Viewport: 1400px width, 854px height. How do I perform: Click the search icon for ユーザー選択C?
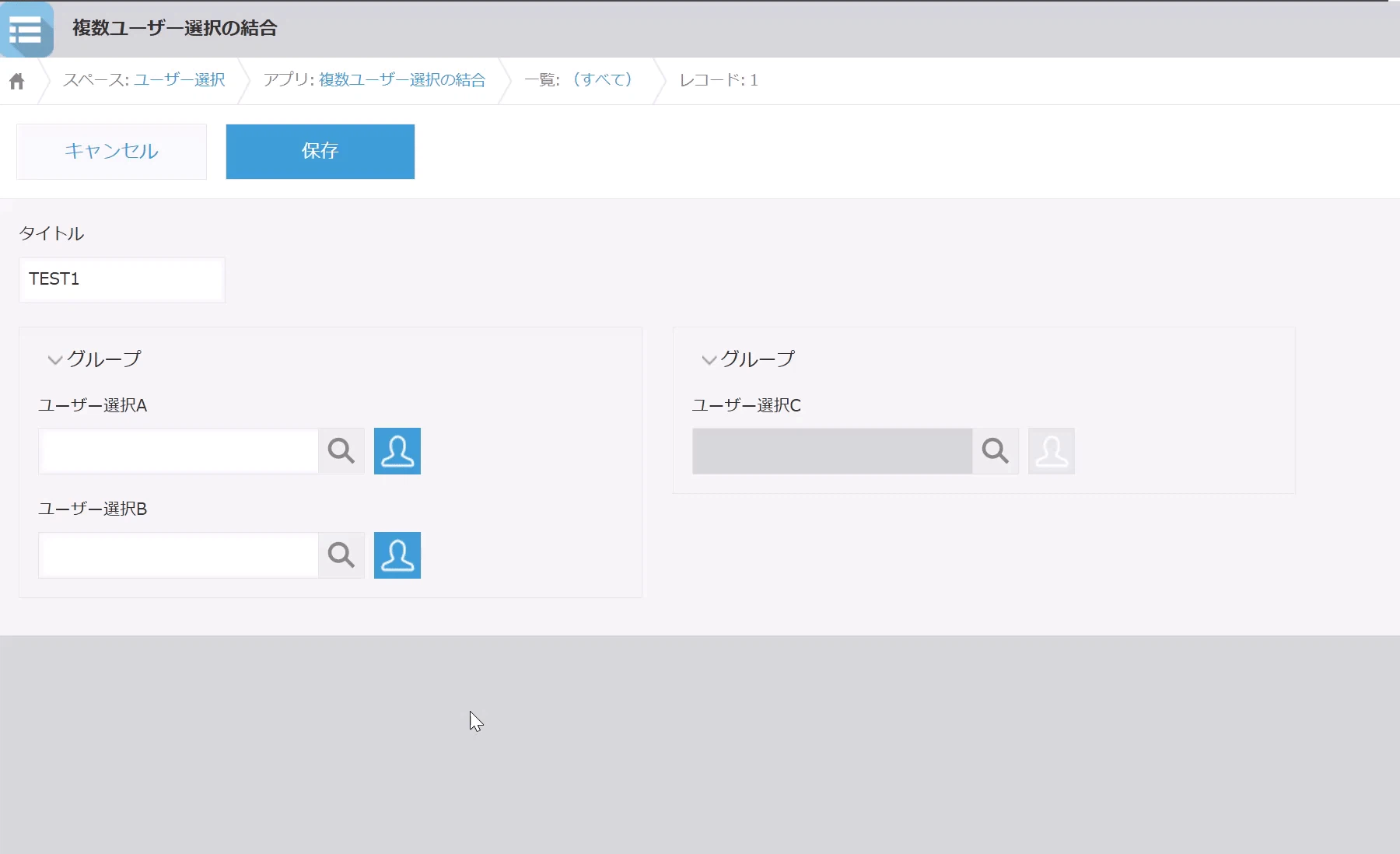point(996,451)
